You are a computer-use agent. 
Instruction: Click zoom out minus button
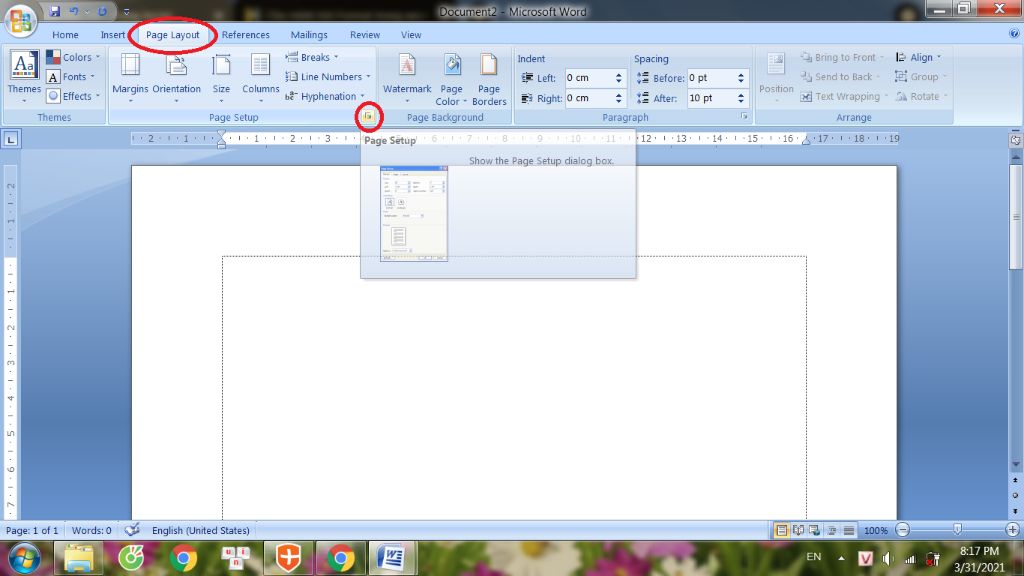(x=903, y=530)
